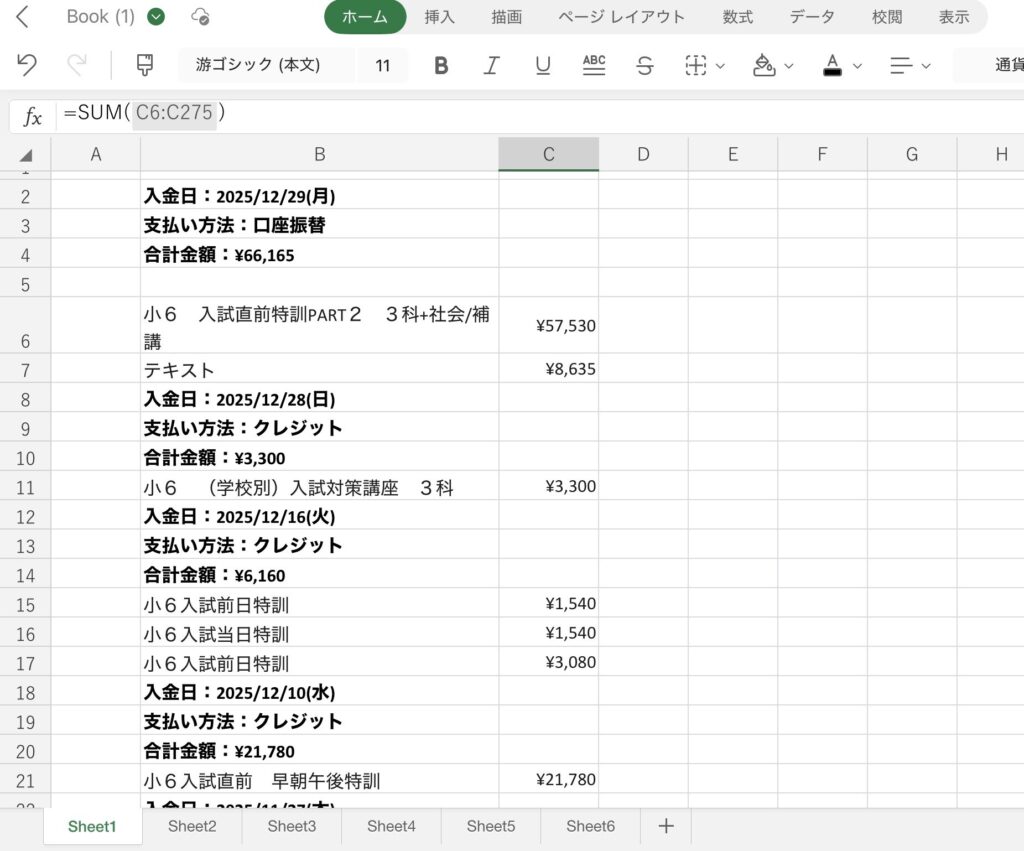Click the fx insert function icon

33,117
